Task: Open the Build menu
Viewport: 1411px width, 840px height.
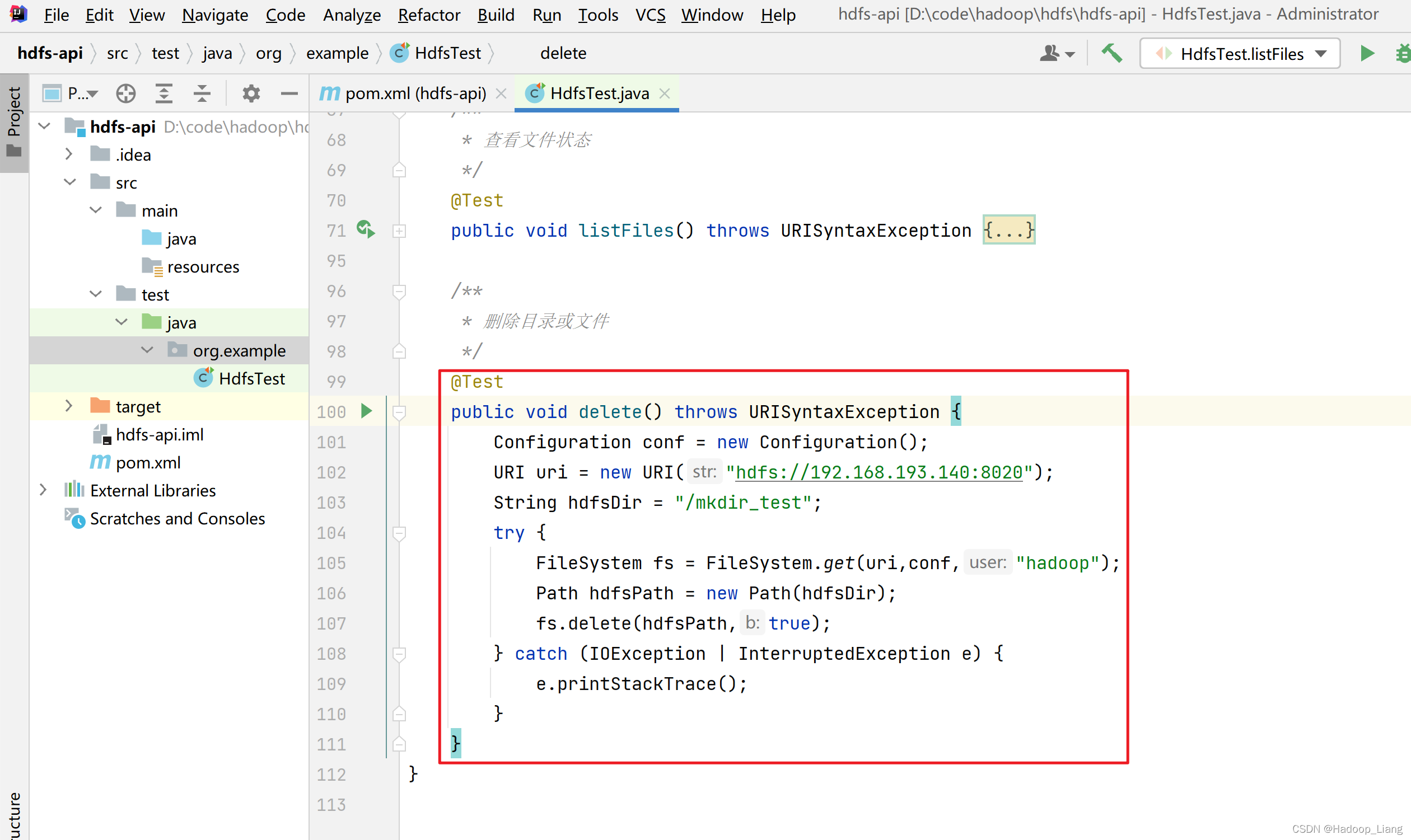Action: [496, 15]
